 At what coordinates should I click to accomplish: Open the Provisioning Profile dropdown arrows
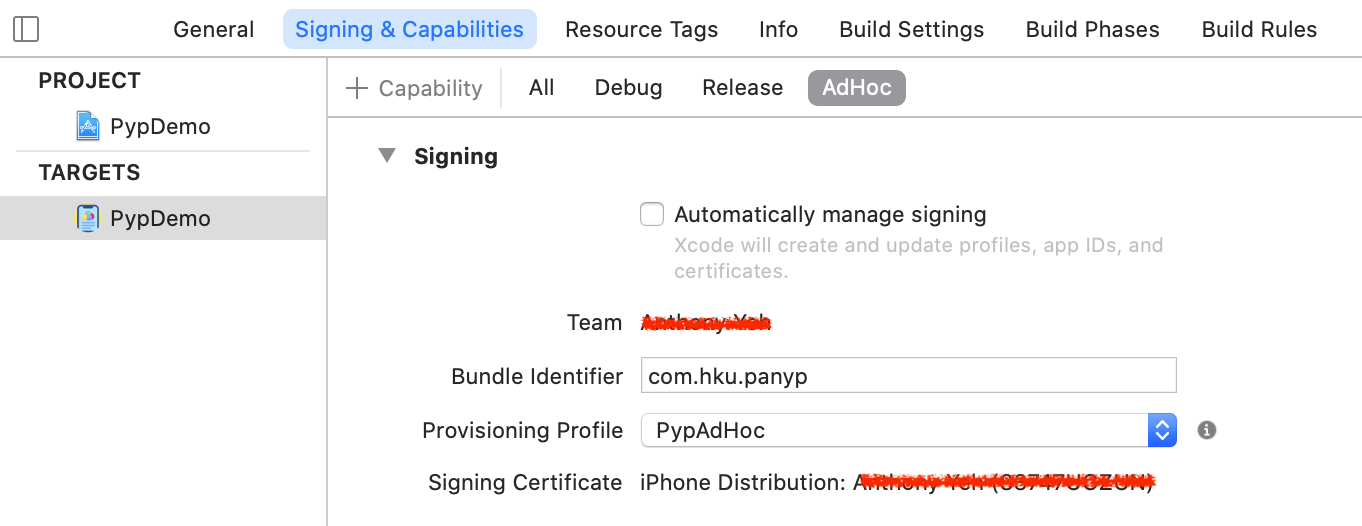tap(1162, 430)
